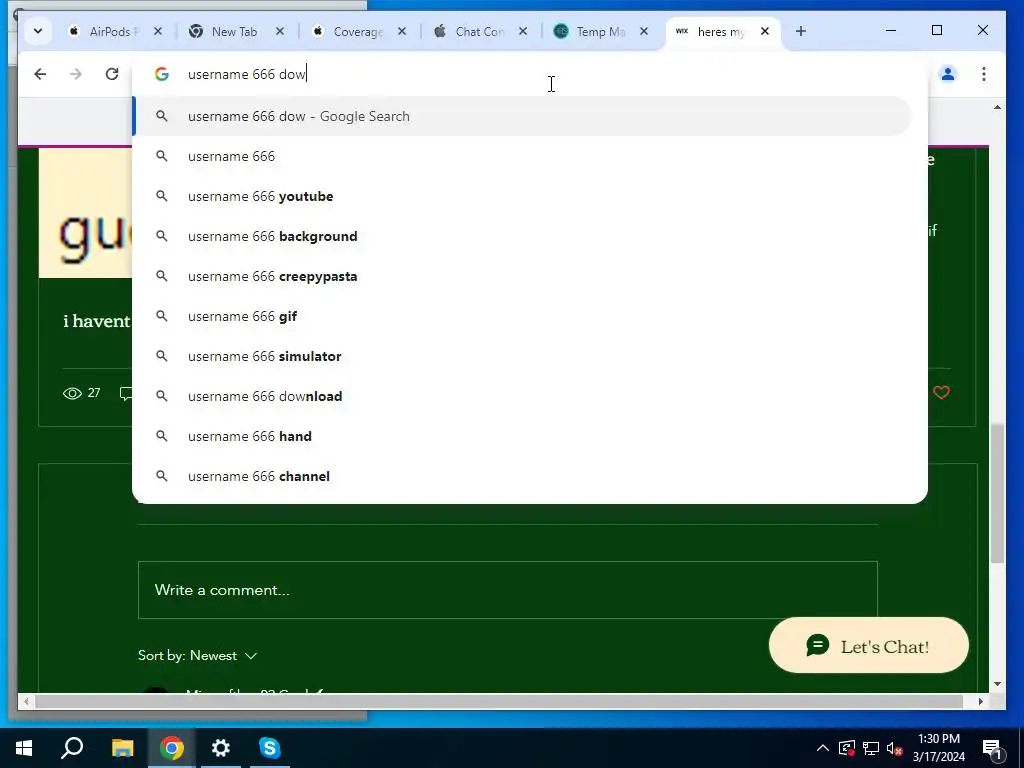Switch to the New Tab tab

(x=234, y=31)
